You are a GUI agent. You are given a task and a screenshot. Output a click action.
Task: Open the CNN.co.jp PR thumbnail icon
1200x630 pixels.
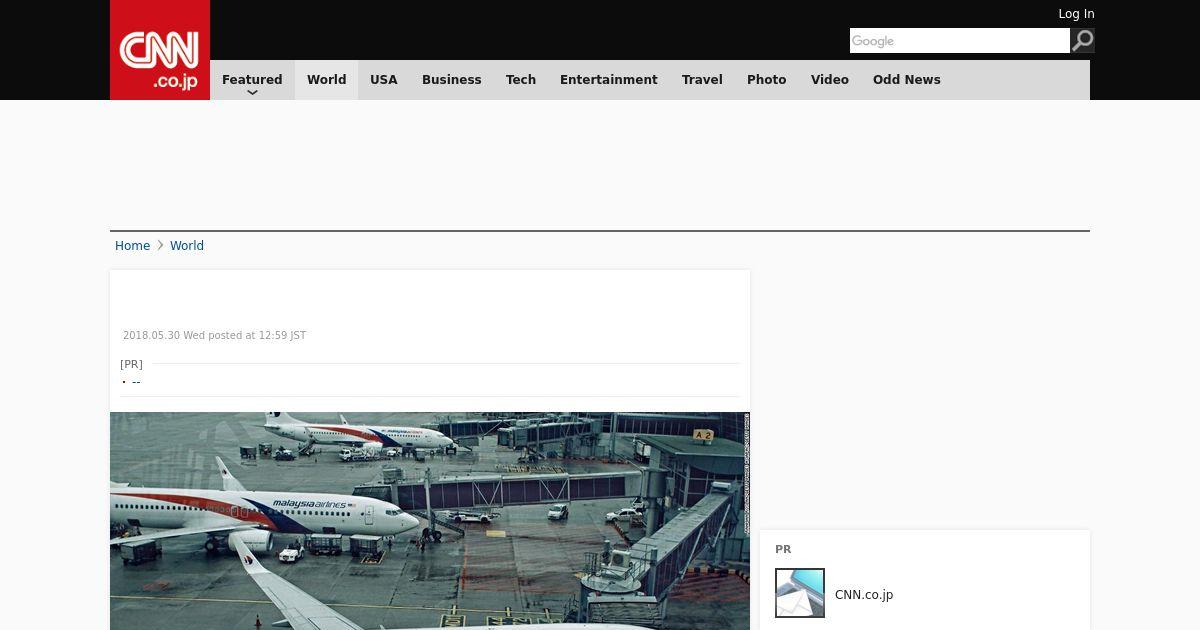800,593
